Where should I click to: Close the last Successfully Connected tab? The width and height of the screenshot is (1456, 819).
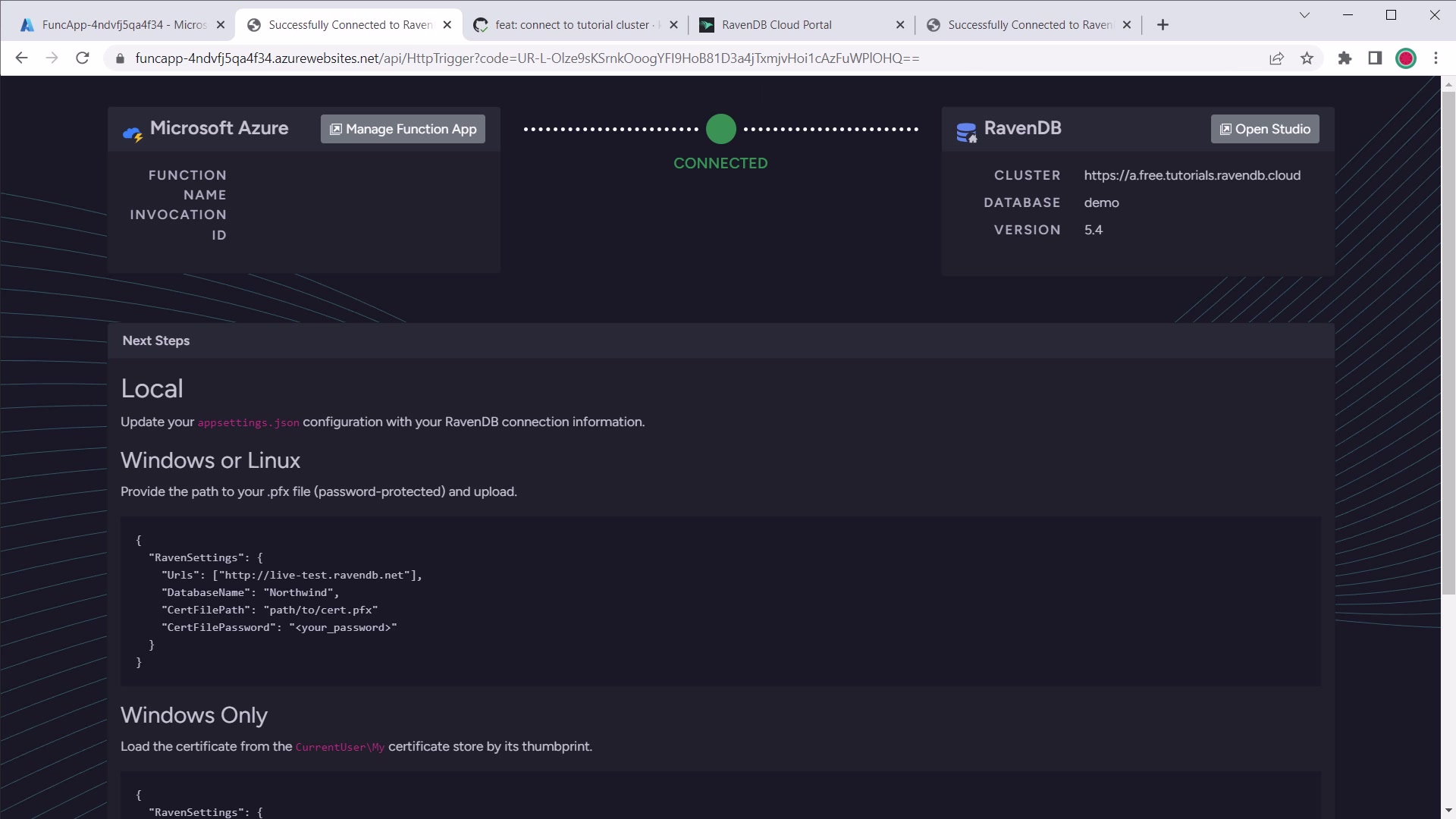[x=1127, y=25]
